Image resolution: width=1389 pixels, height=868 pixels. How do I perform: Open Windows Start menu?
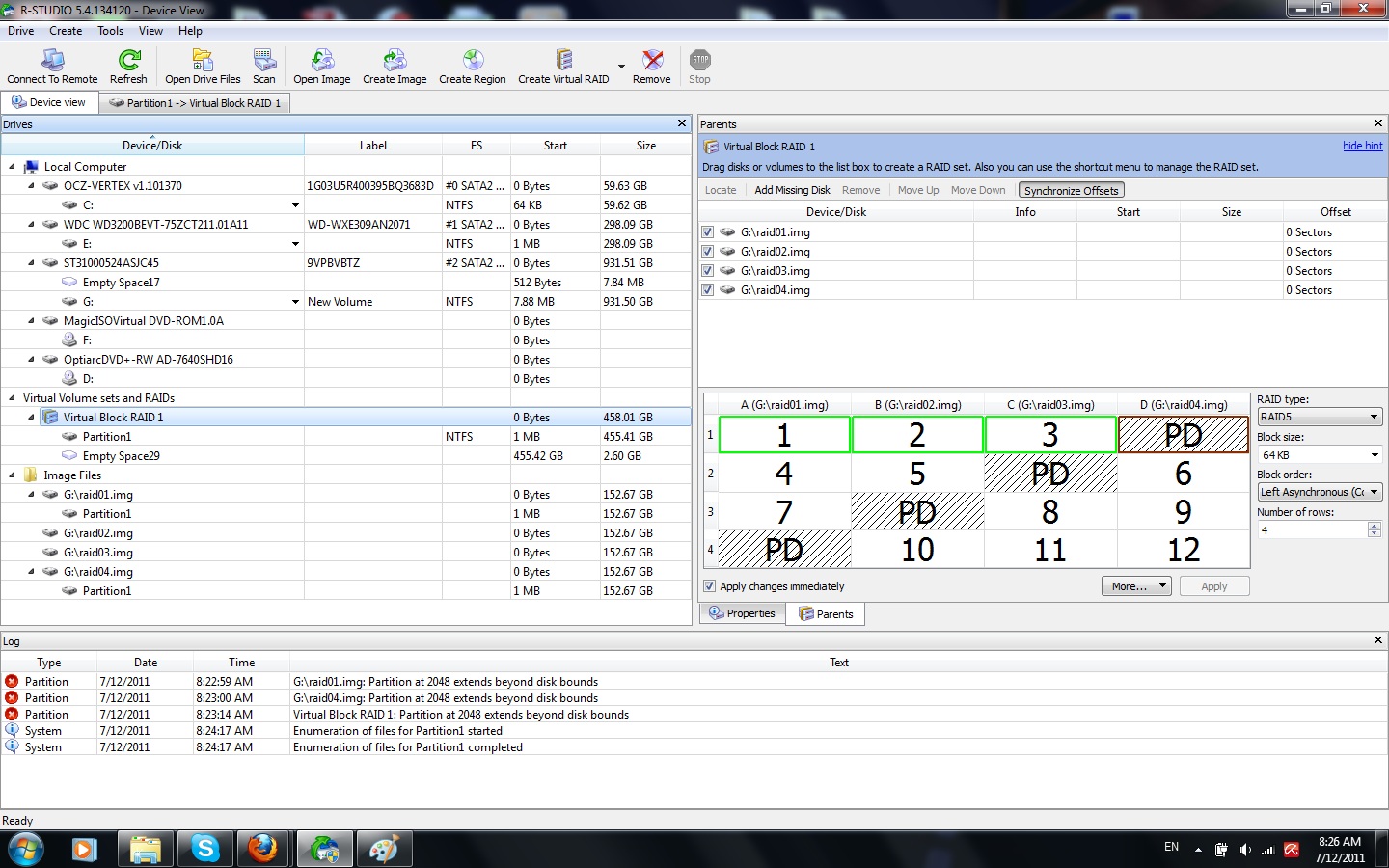pyautogui.click(x=26, y=849)
